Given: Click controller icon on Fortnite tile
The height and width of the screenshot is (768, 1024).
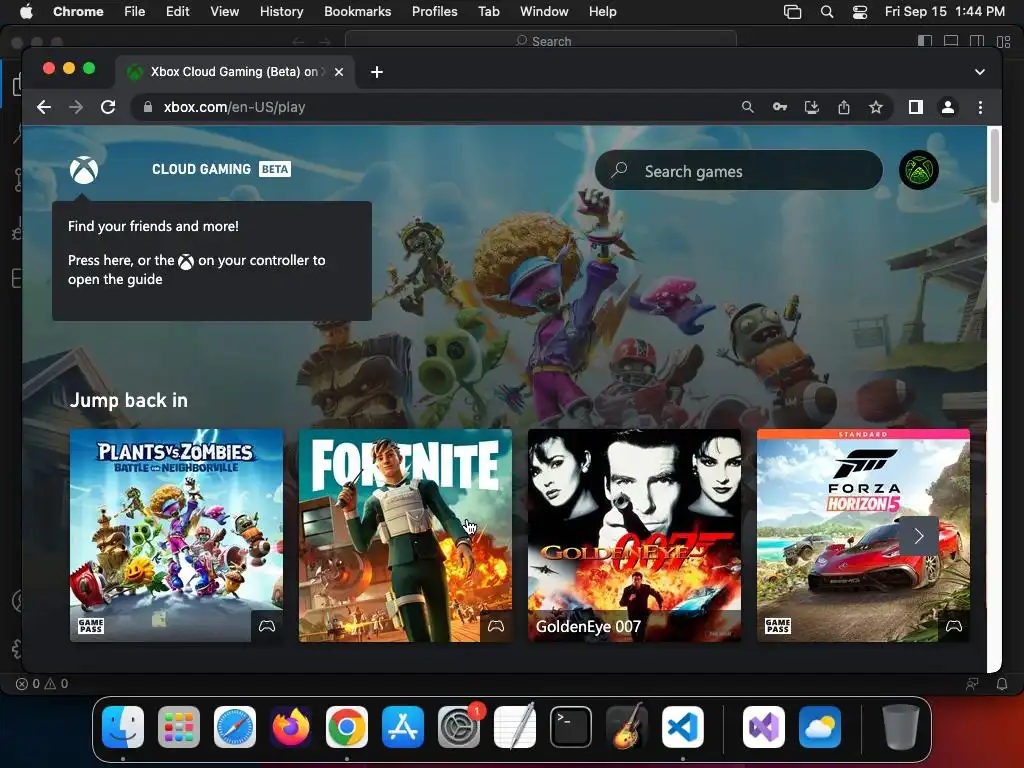Looking at the screenshot, I should [496, 626].
